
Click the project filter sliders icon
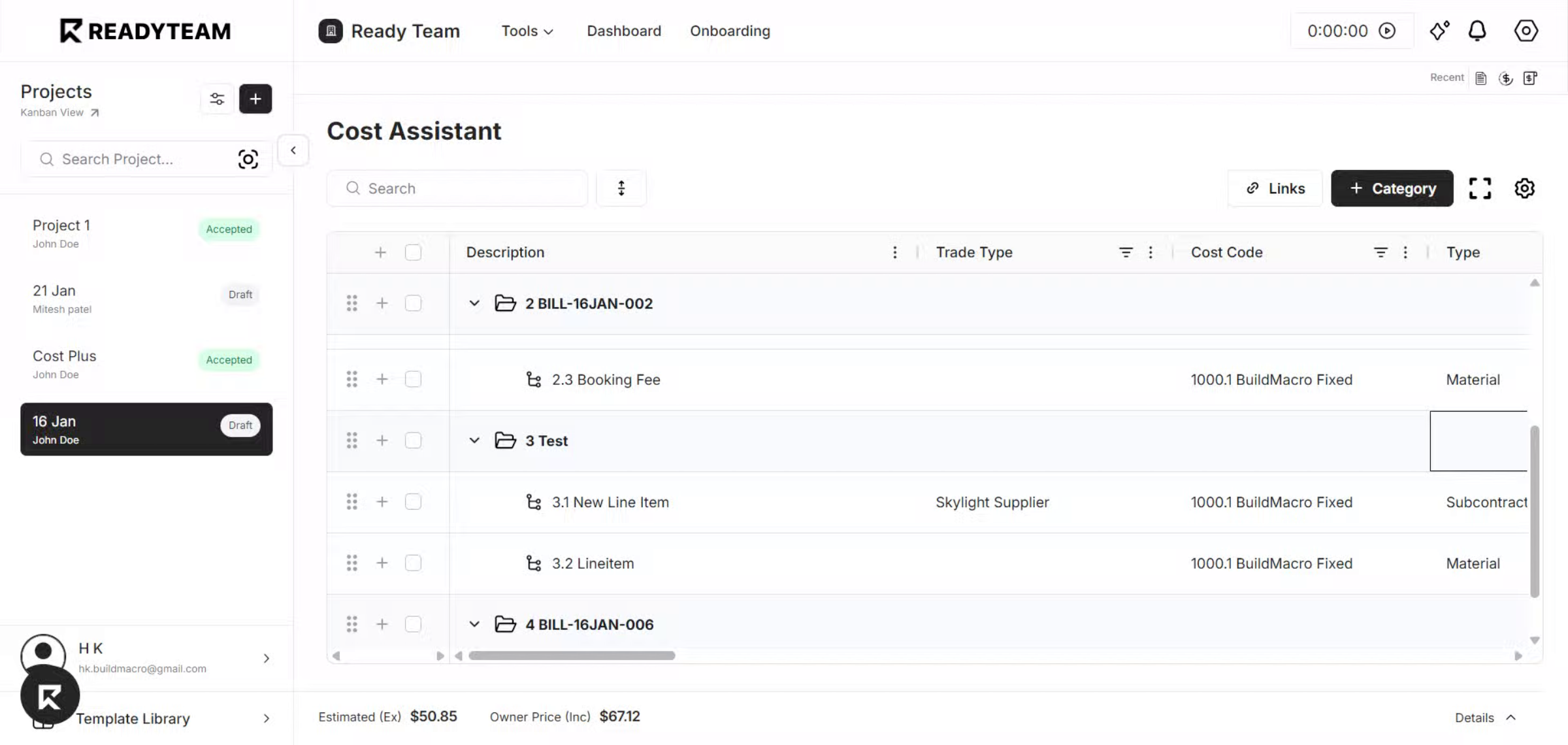(217, 99)
